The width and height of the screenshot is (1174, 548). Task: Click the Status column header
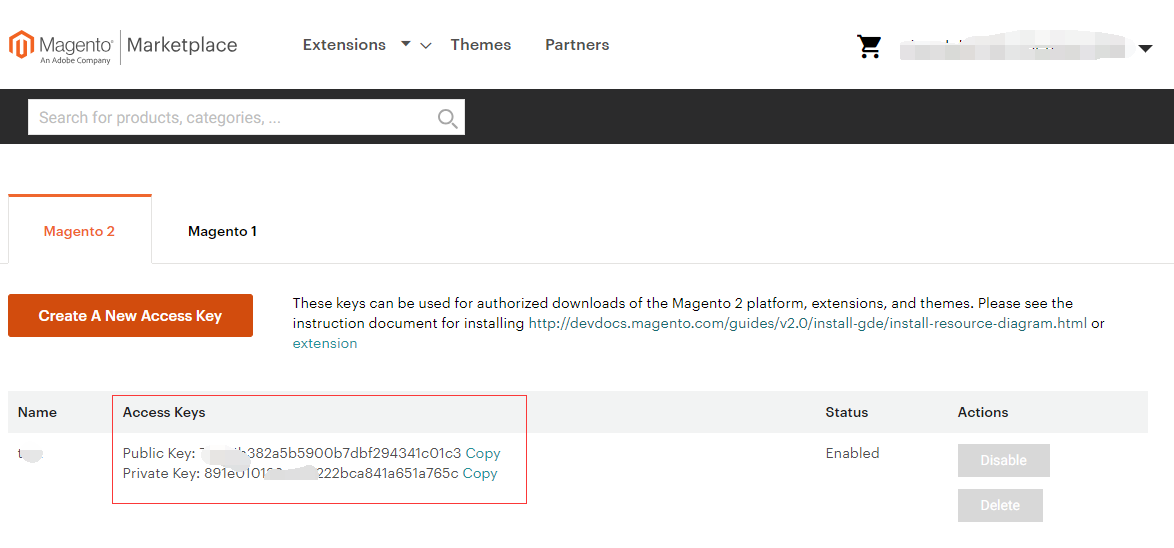coord(847,412)
